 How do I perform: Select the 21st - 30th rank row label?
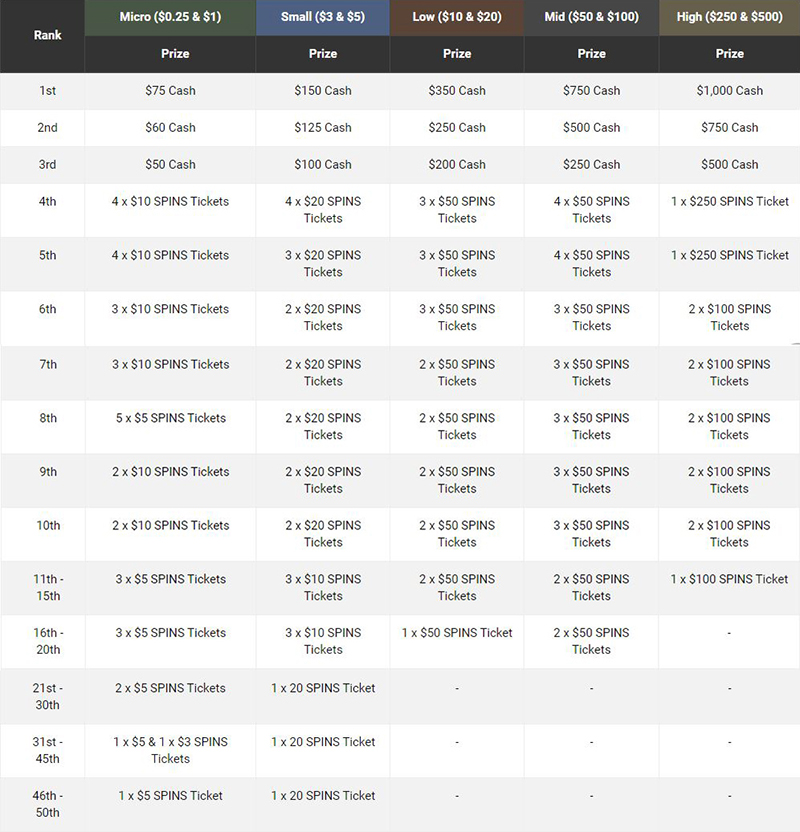point(47,696)
